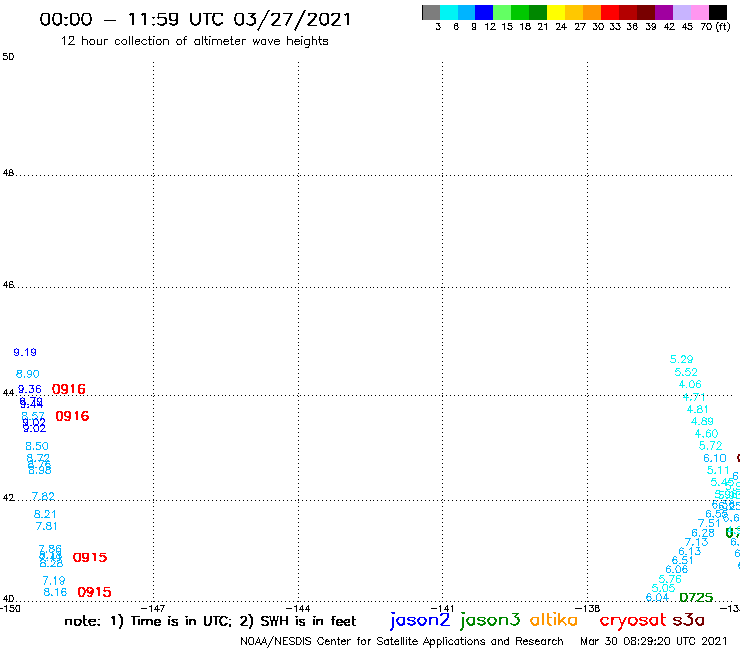The image size is (740, 650).
Task: Select the 6.04 value near latitude 40
Action: [657, 598]
